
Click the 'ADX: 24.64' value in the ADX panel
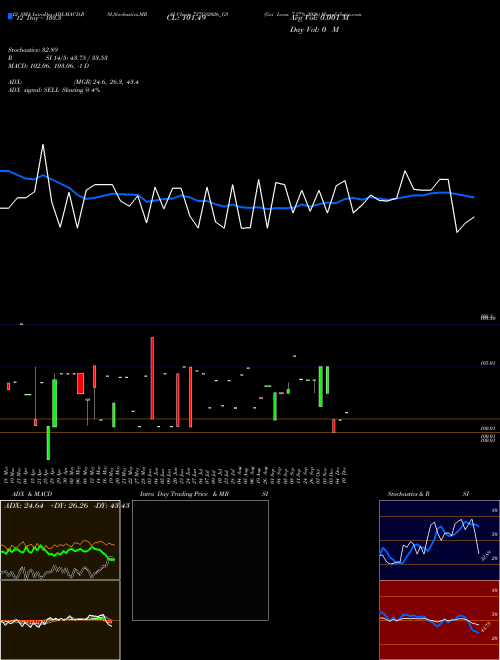click(24, 506)
